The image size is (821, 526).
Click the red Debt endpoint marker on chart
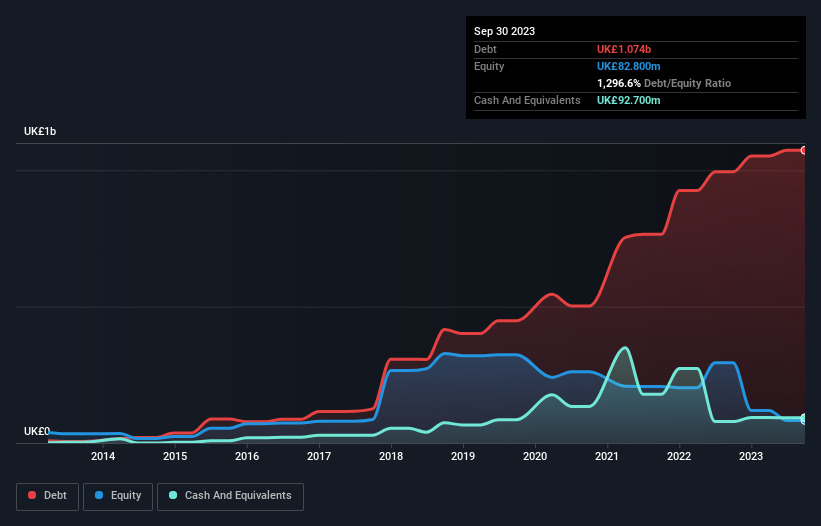804,150
